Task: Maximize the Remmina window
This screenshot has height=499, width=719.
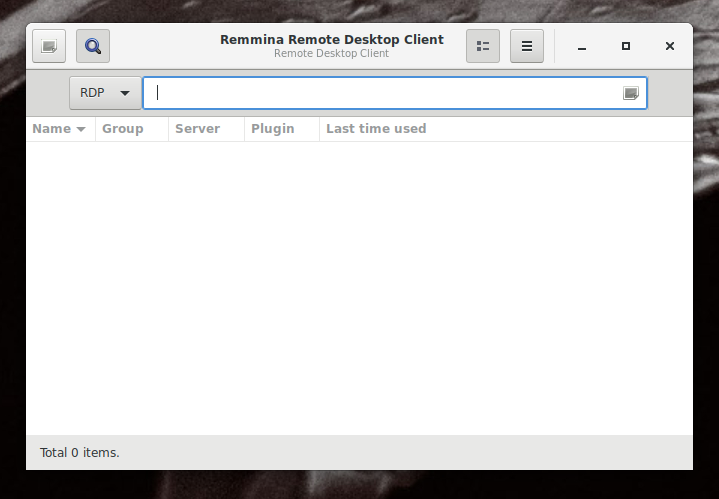Action: (x=626, y=46)
